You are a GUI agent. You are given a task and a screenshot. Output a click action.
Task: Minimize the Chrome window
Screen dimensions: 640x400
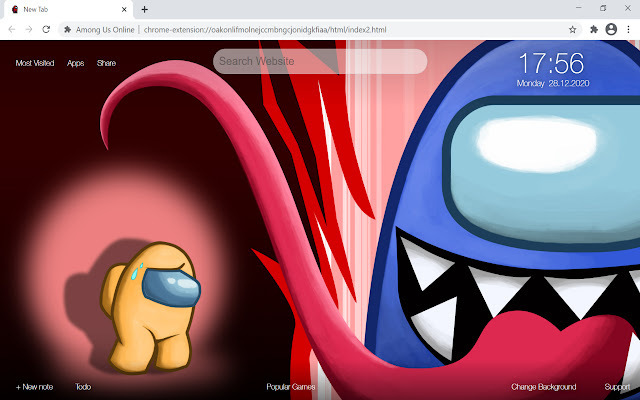579,8
